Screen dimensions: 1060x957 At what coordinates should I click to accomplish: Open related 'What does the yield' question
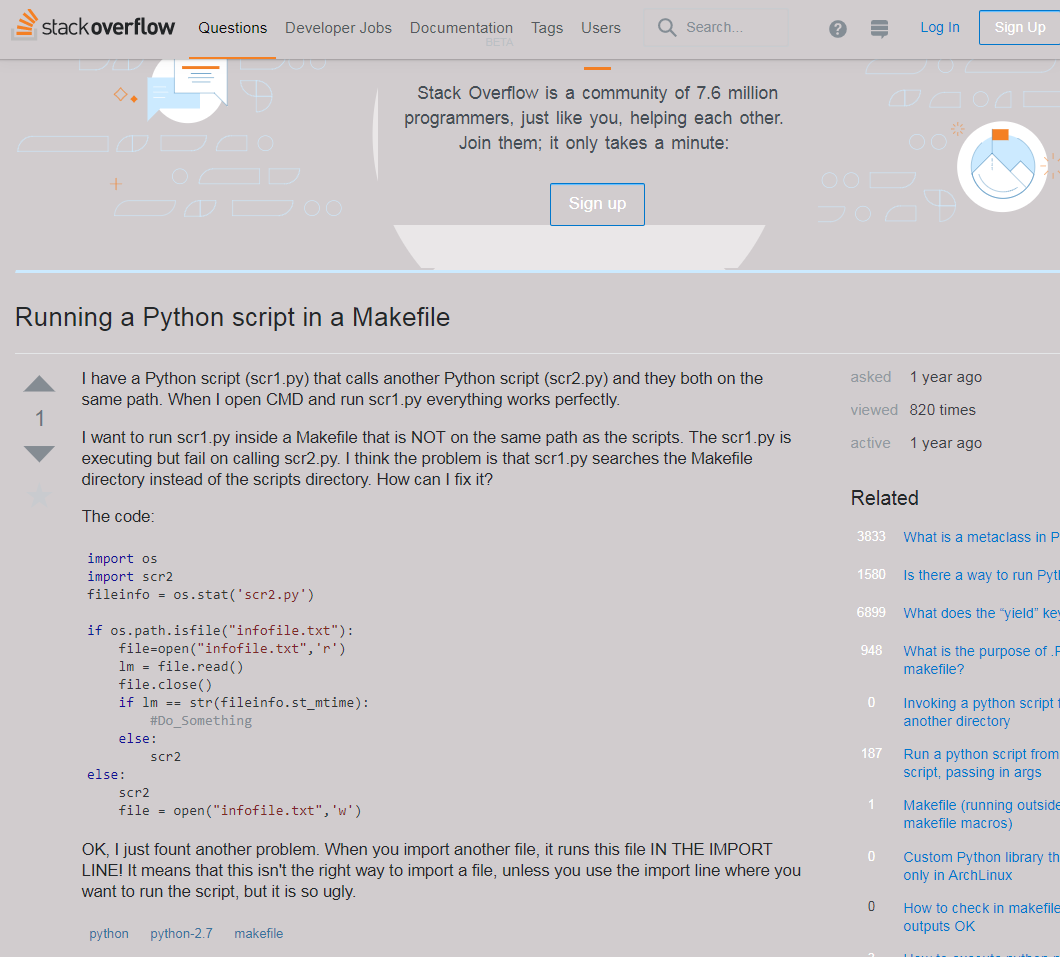tap(981, 613)
